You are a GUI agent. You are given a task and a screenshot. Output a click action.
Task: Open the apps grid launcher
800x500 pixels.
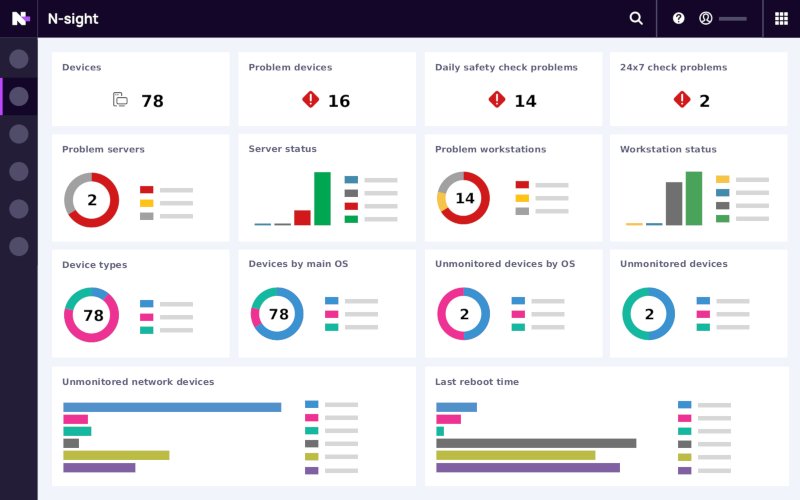click(781, 18)
